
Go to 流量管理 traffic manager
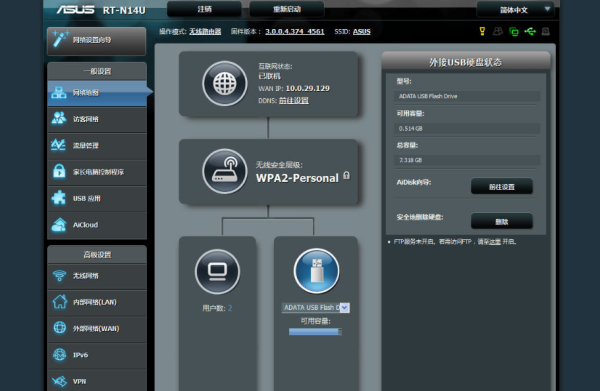pyautogui.click(x=97, y=146)
